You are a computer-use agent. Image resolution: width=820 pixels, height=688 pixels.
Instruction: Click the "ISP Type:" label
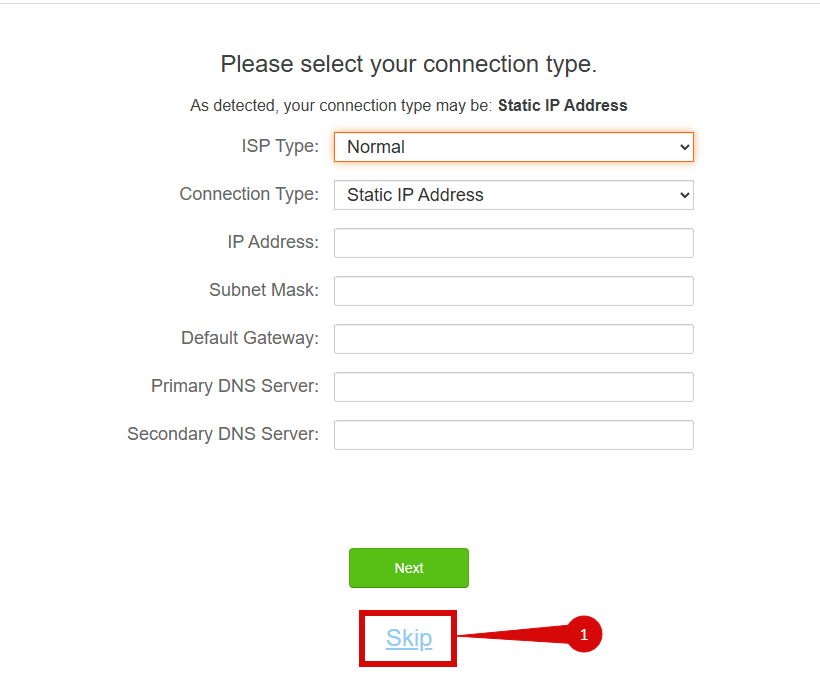pyautogui.click(x=280, y=146)
